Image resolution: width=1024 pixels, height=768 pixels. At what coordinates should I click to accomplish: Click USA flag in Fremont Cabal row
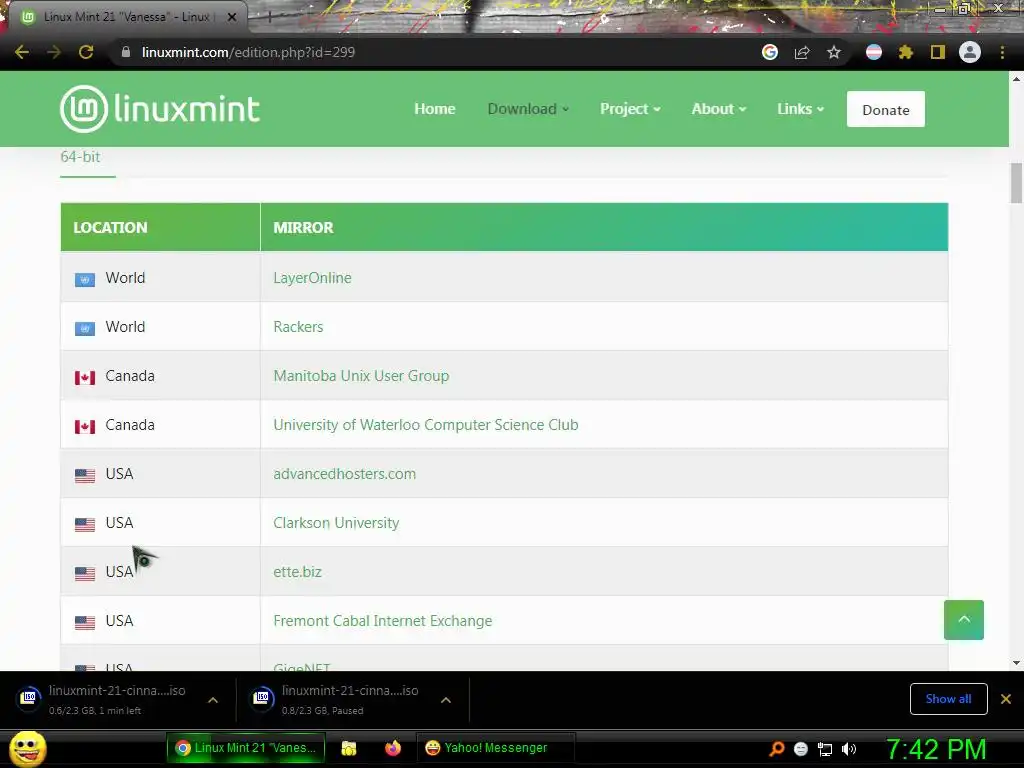coord(85,623)
